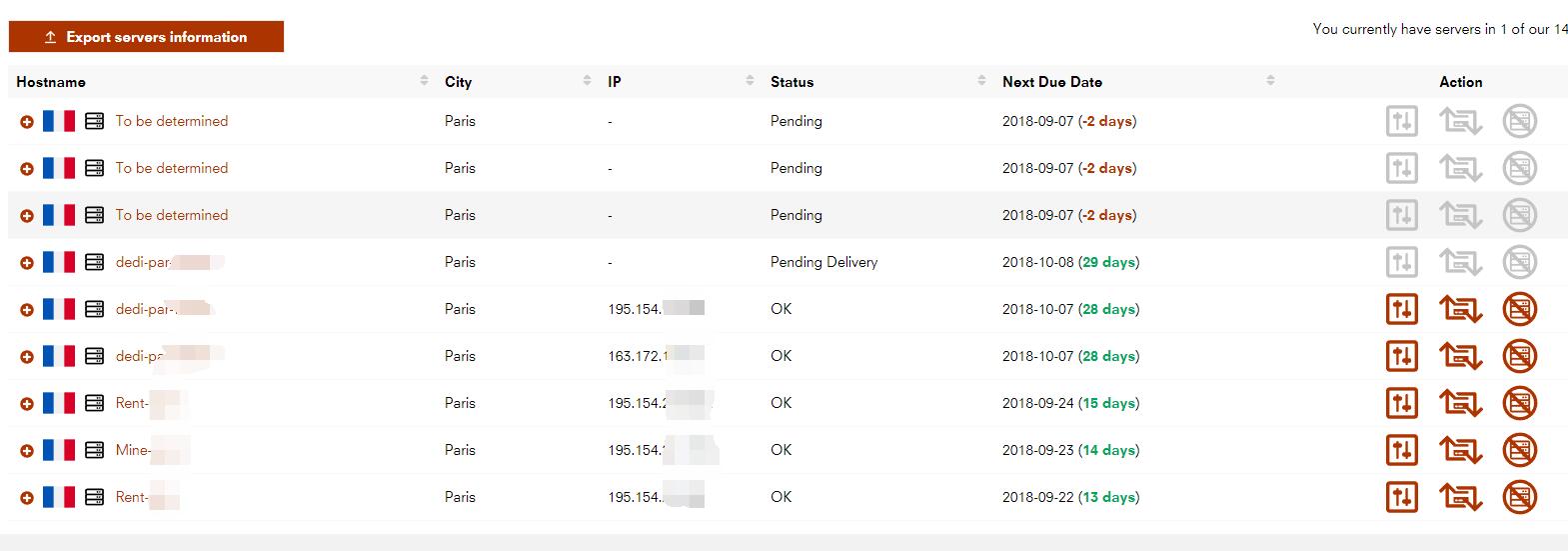The height and width of the screenshot is (551, 1568).
Task: Click the transfer arrows icon on the 2018-09-24 row
Action: [x=1460, y=403]
